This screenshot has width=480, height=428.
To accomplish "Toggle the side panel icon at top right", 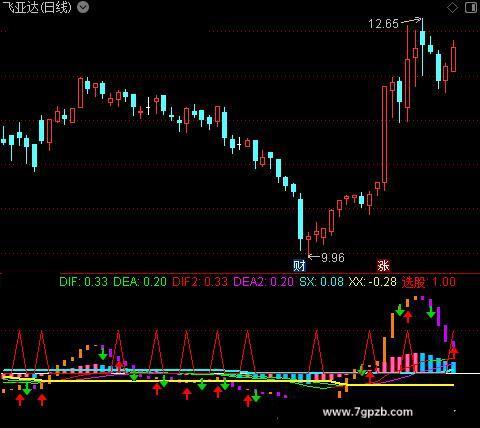I will 471,7.
